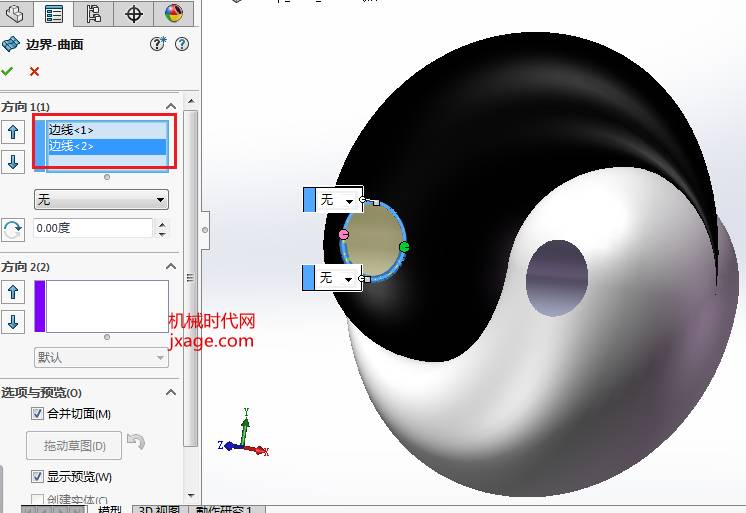Move Direction 1 curve down
This screenshot has width=746, height=513.
tap(13, 162)
